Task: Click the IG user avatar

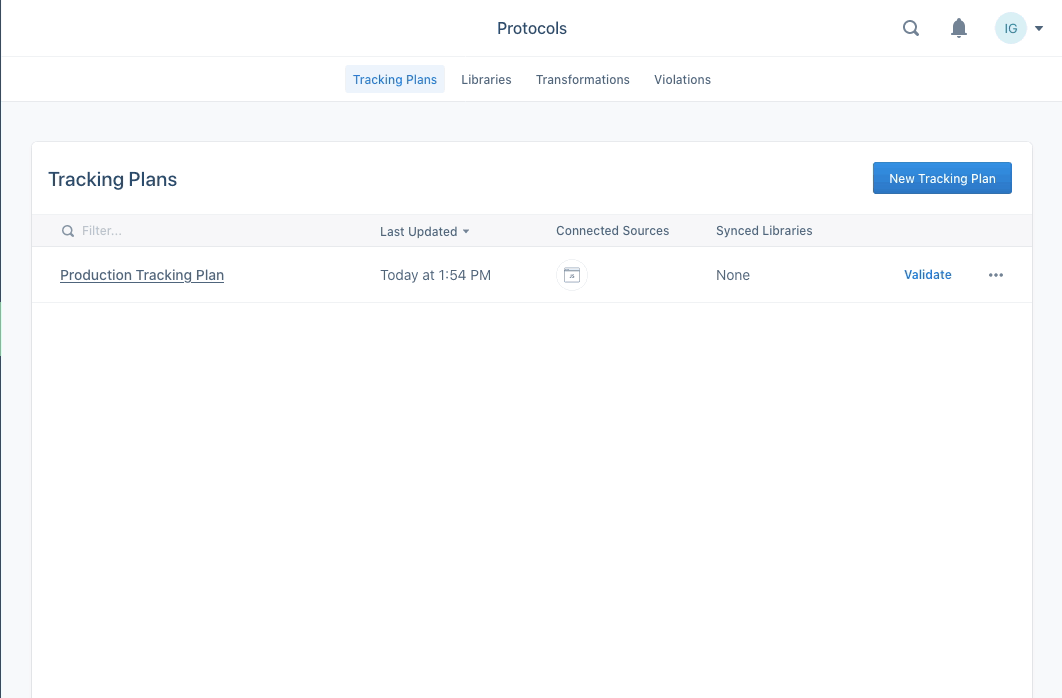Action: 1010,28
